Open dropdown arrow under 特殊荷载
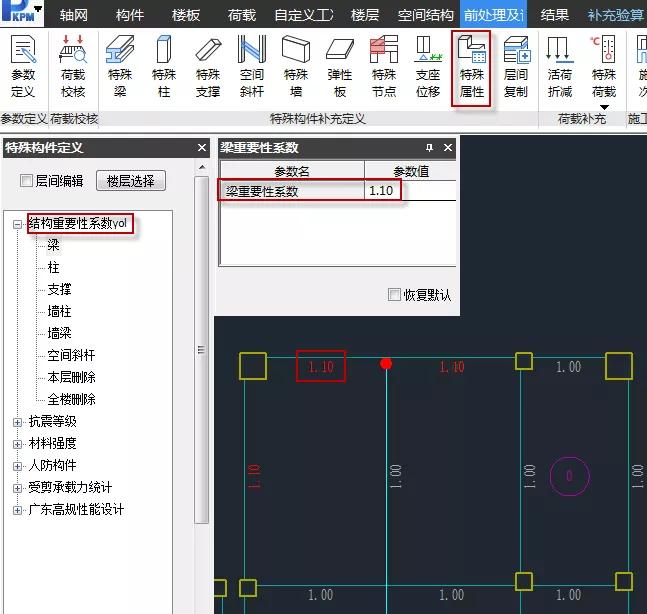The width and height of the screenshot is (647, 614). 604,107
